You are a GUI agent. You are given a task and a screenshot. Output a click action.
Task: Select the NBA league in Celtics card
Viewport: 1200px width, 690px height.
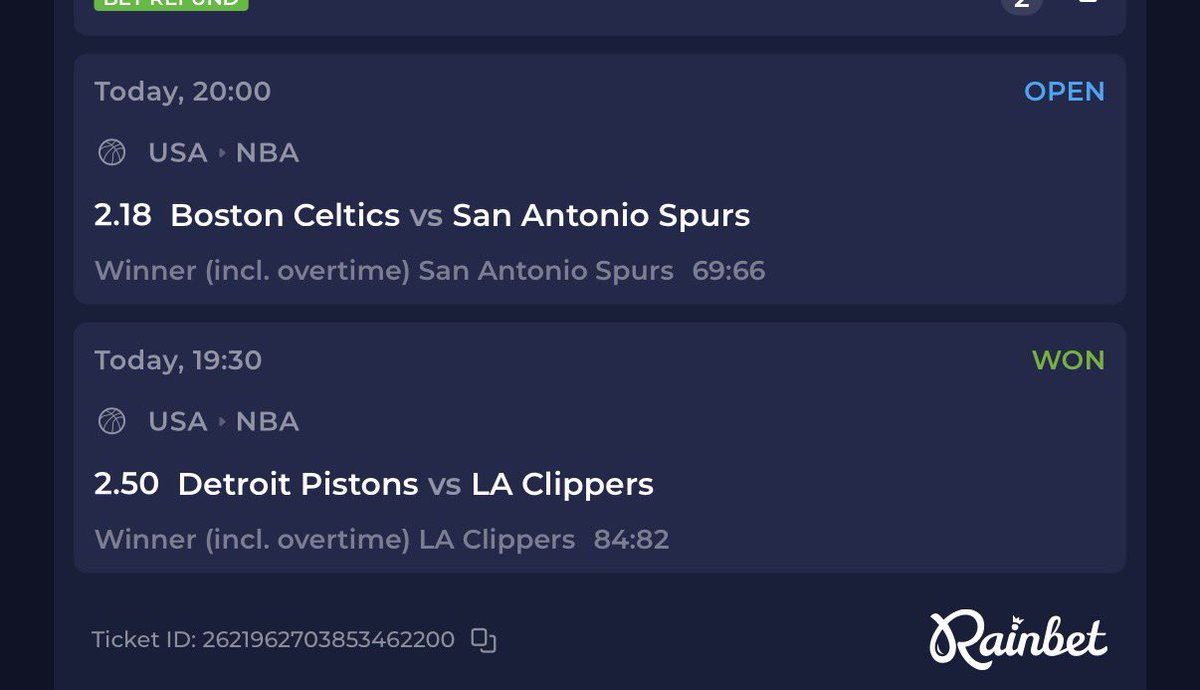pos(267,153)
